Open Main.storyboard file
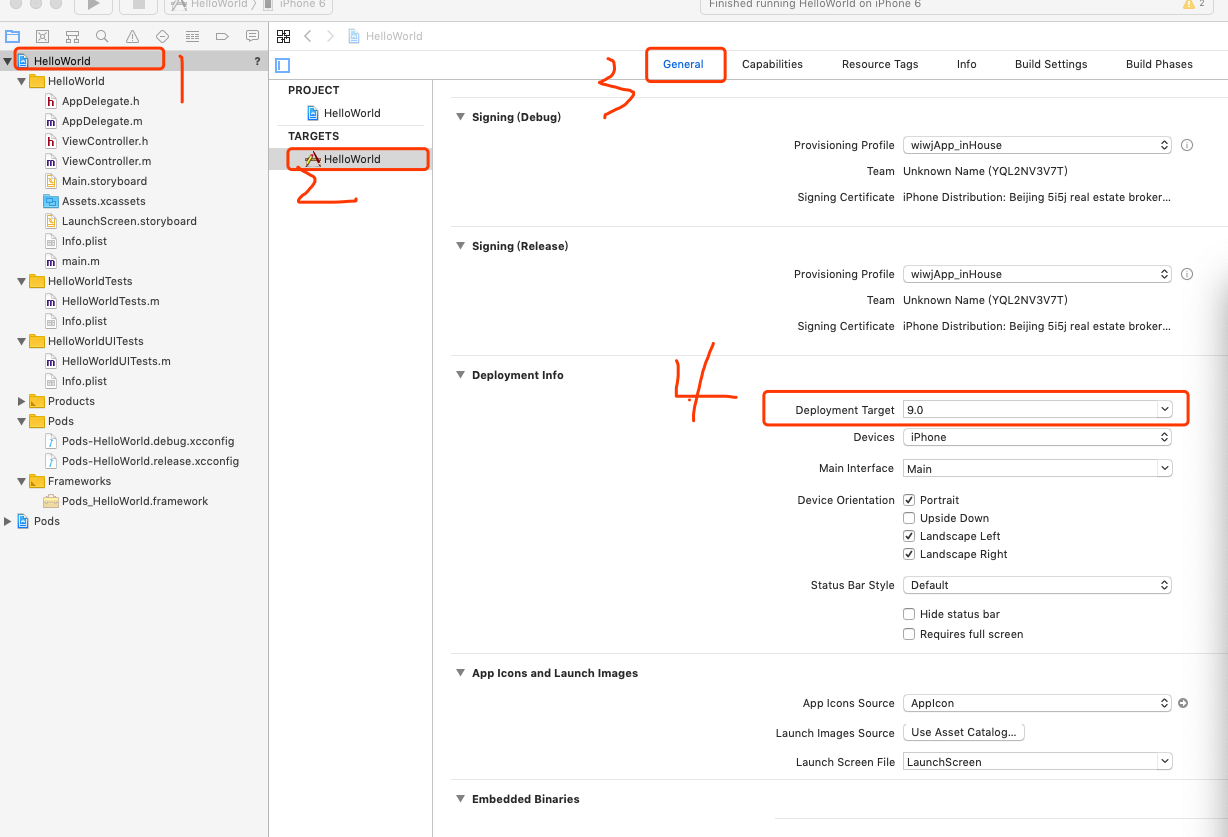Screen dimensions: 1228x837 click(x=95, y=181)
